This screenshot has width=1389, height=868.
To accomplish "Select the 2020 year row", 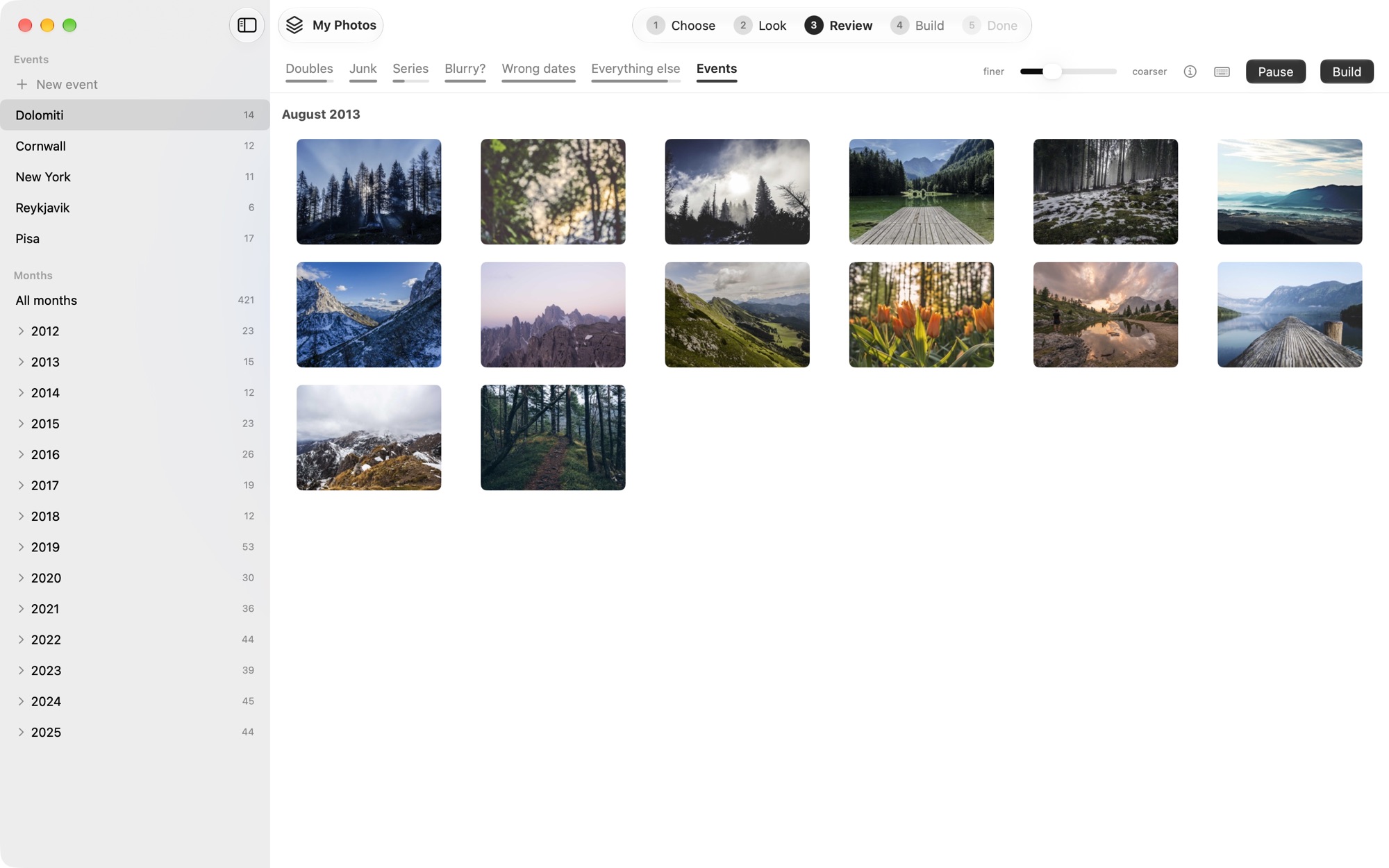I will [135, 578].
